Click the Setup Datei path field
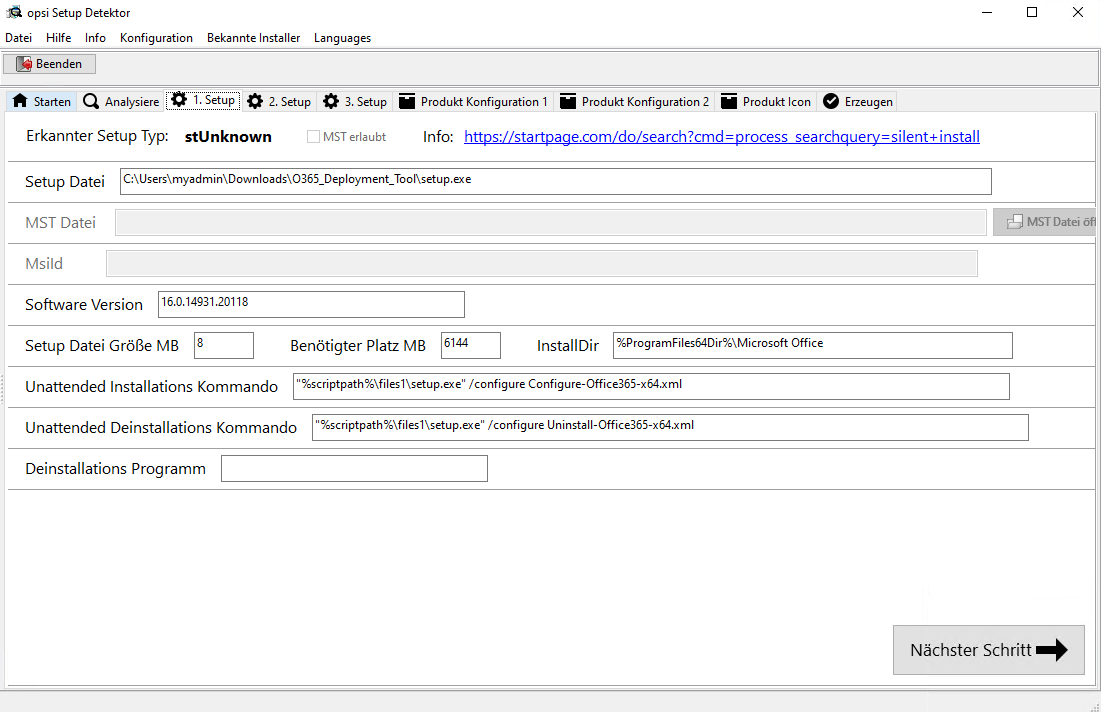Viewport: 1101px width, 712px height. coord(555,181)
